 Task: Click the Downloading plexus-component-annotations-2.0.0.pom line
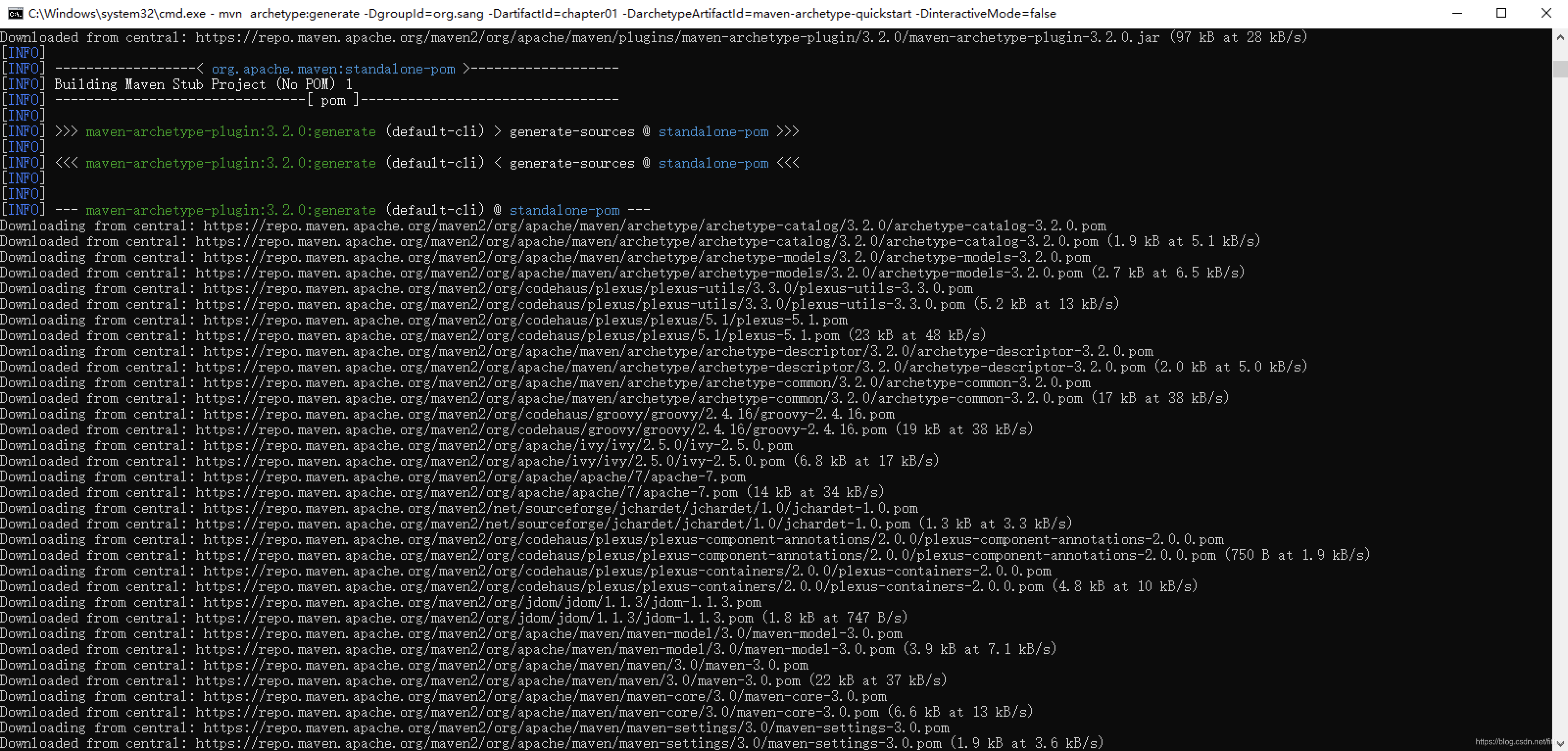(x=612, y=540)
